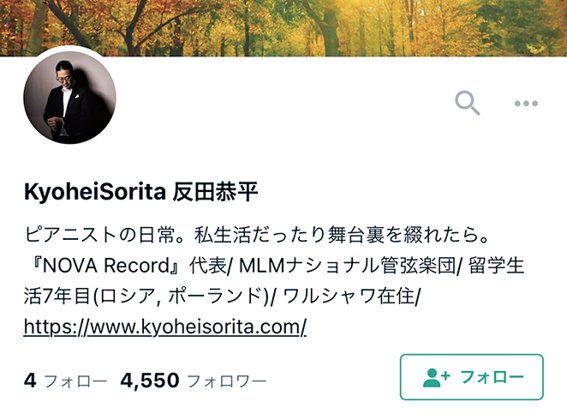Image resolution: width=567 pixels, height=417 pixels.
Task: Click ワルシャワ在住 in the bio text
Action: 349,296
